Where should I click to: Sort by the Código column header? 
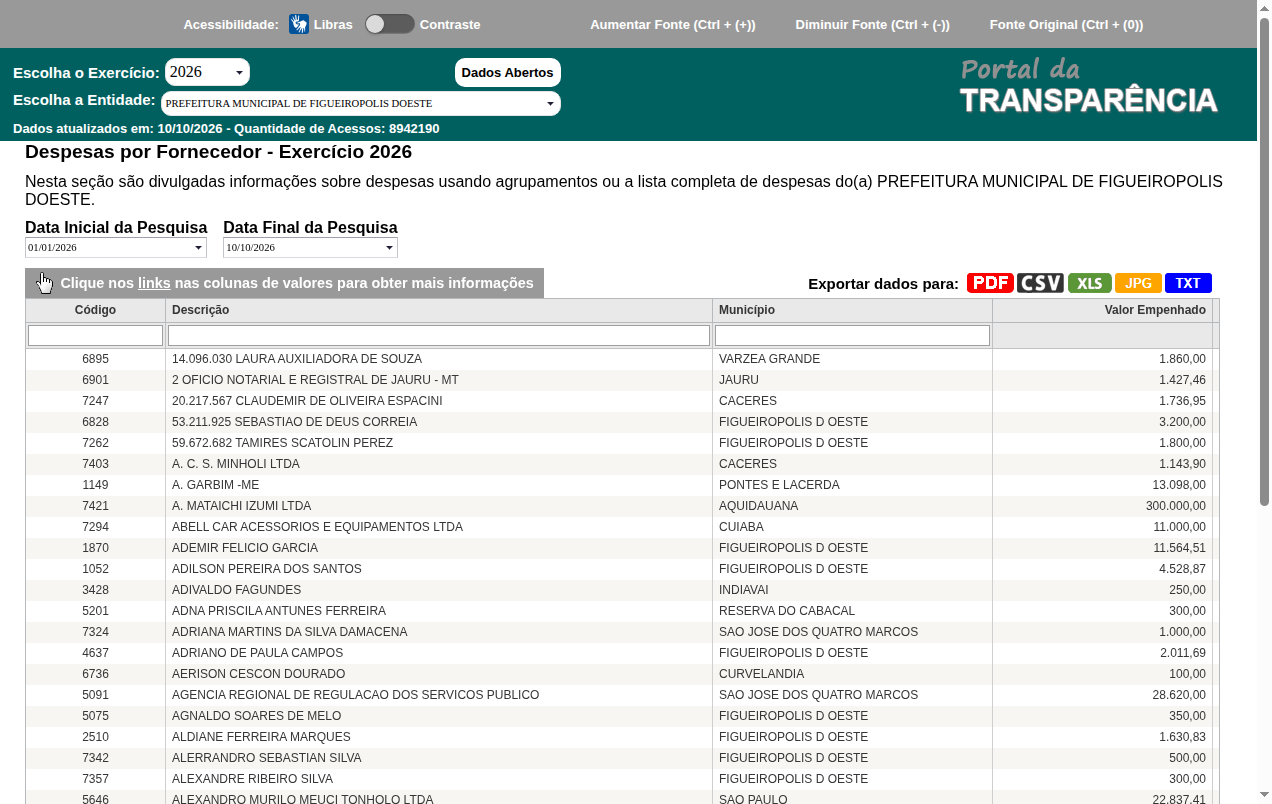click(95, 310)
